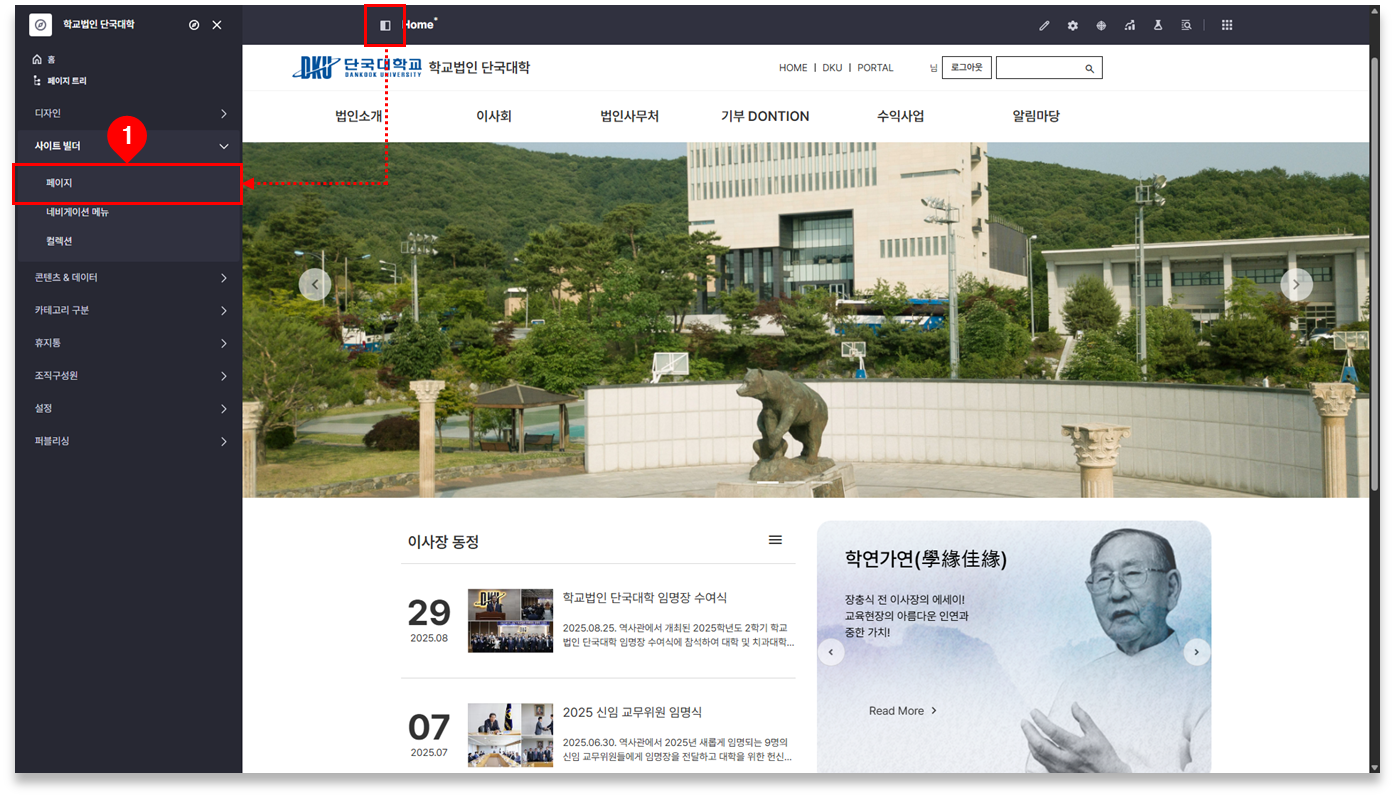1395x798 pixels.
Task: Click the site search input field
Action: click(x=1038, y=68)
